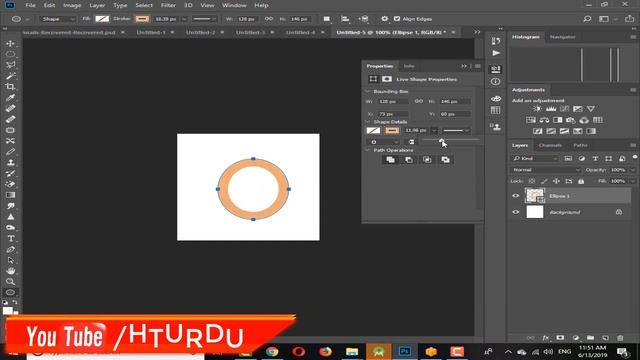This screenshot has height=360, width=640.
Task: Open the layer Fill dropdown arrow
Action: [633, 181]
